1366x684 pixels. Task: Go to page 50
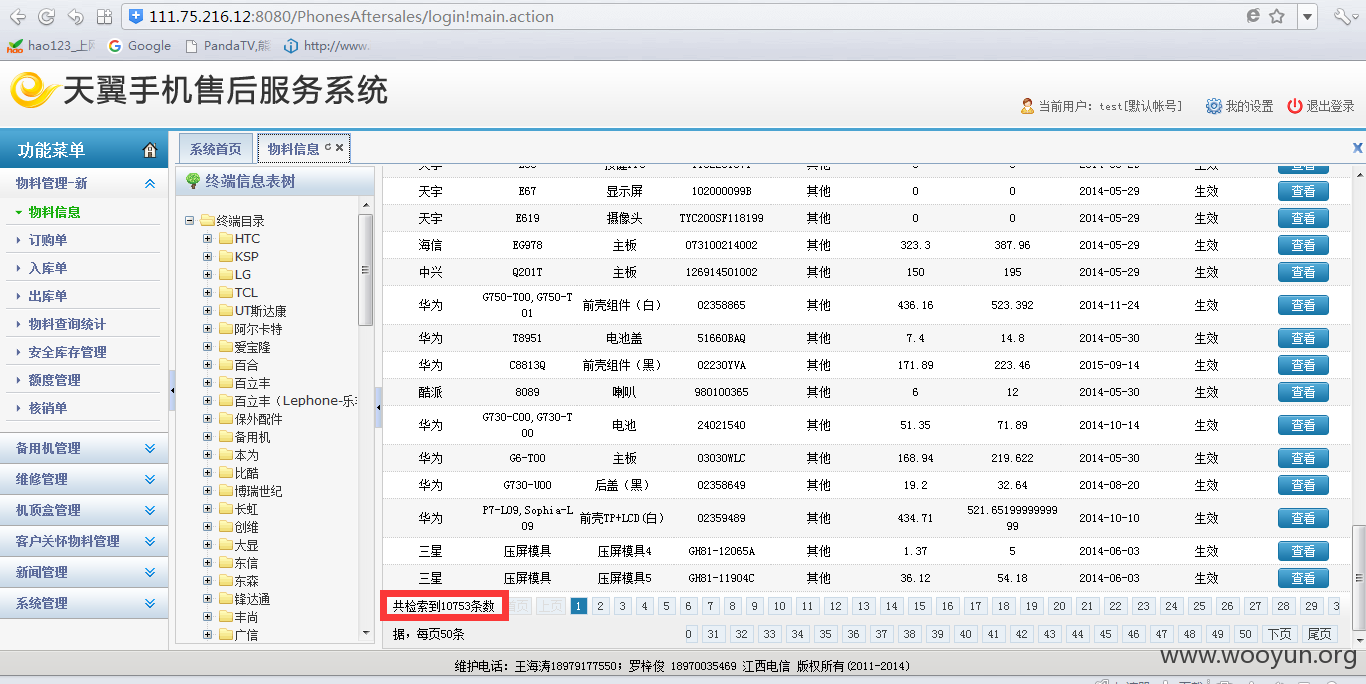pos(1245,634)
